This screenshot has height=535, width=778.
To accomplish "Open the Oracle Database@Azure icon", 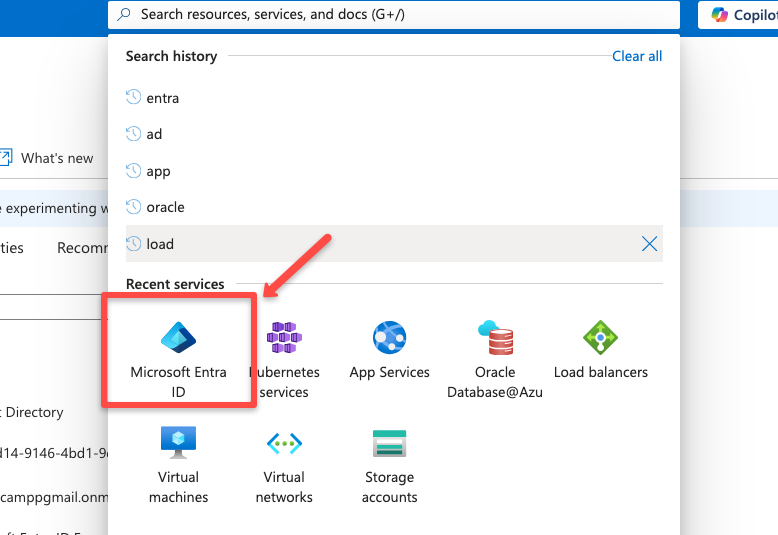I will (495, 337).
